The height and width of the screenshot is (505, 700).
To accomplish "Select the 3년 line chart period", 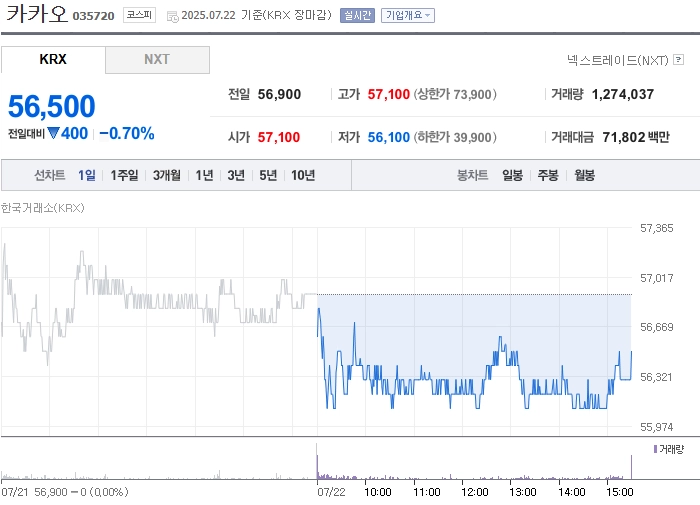I will coord(236,175).
